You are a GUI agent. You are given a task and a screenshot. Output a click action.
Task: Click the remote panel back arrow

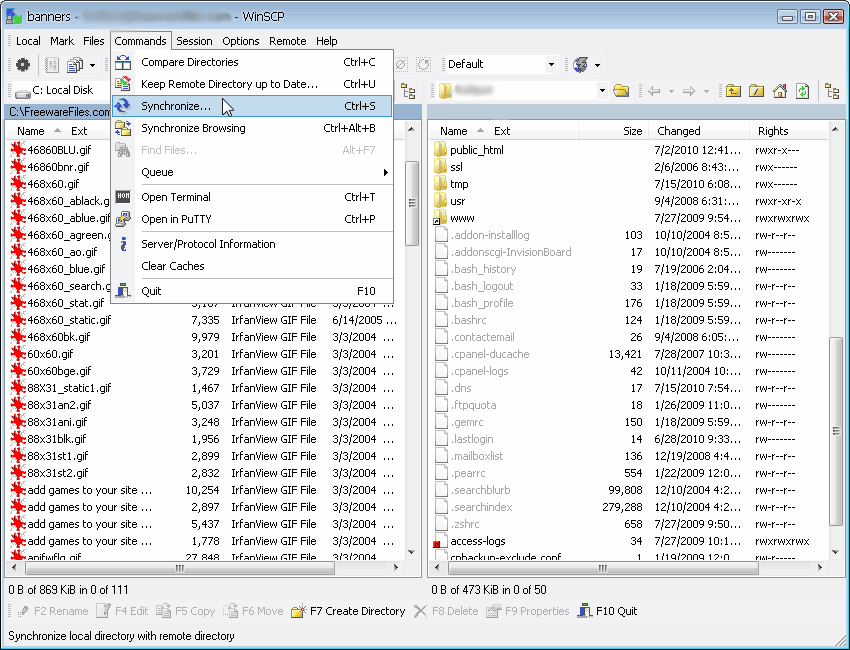point(654,91)
